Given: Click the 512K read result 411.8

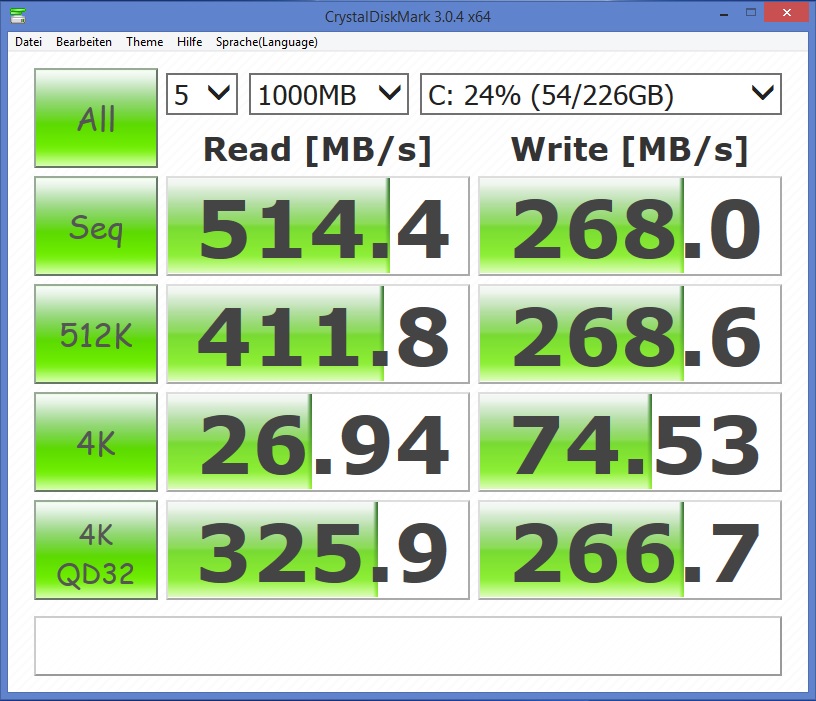Looking at the screenshot, I should coord(317,334).
